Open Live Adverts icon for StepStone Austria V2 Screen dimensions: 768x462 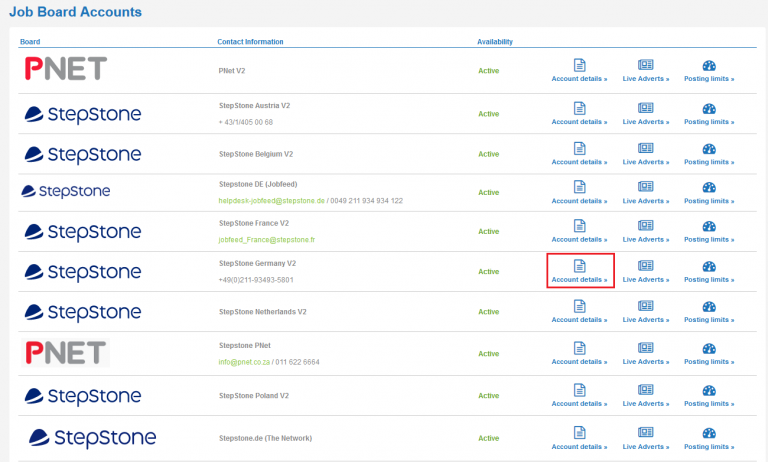[645, 108]
